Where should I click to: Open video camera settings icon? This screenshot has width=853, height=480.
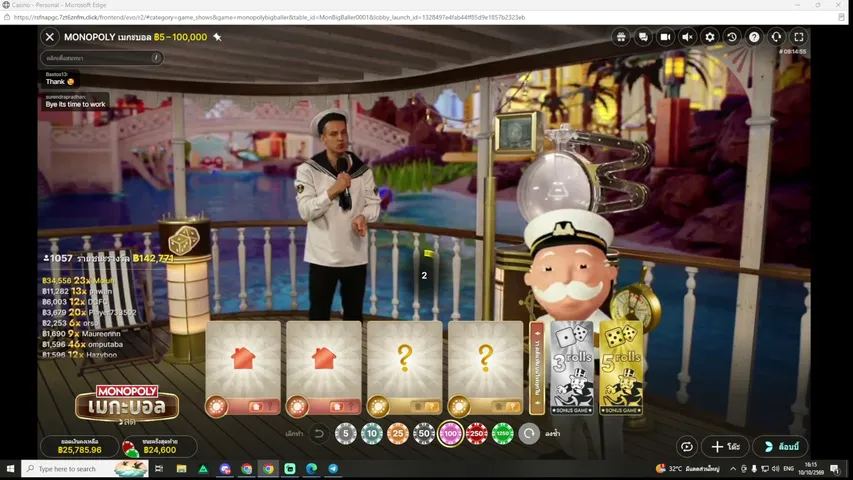665,37
